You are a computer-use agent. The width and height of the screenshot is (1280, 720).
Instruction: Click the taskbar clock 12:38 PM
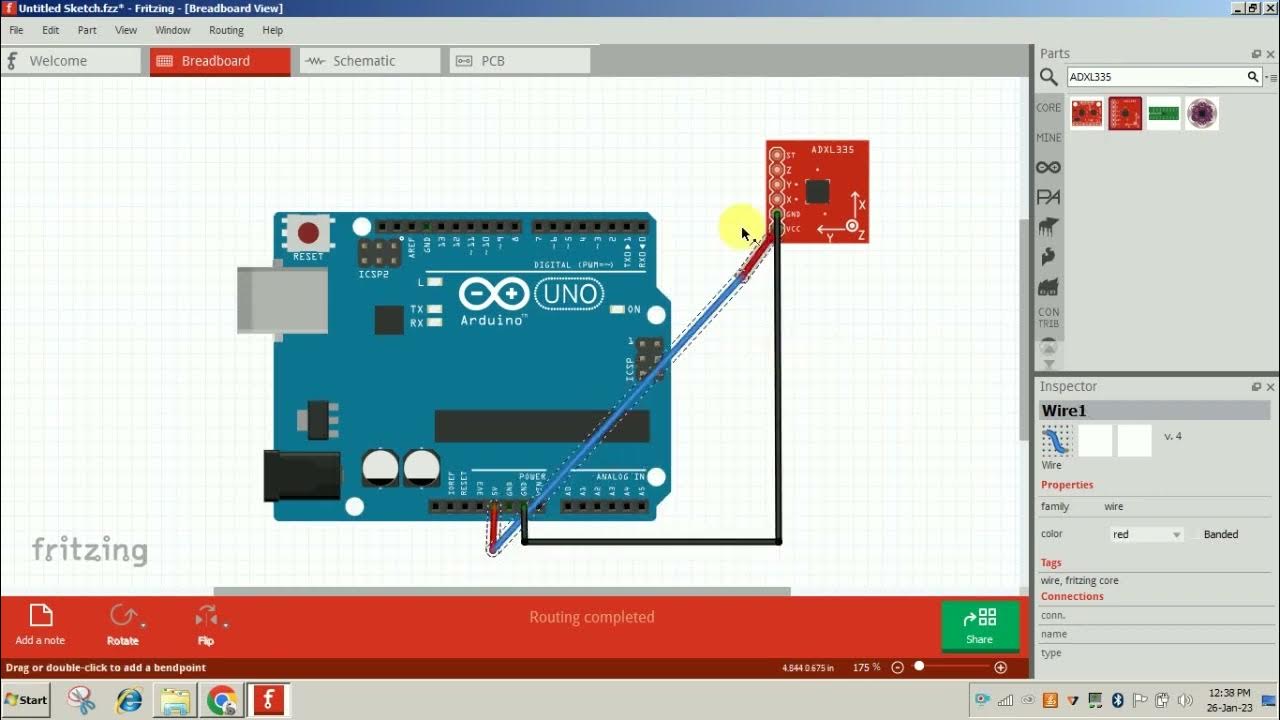[x=1229, y=692]
